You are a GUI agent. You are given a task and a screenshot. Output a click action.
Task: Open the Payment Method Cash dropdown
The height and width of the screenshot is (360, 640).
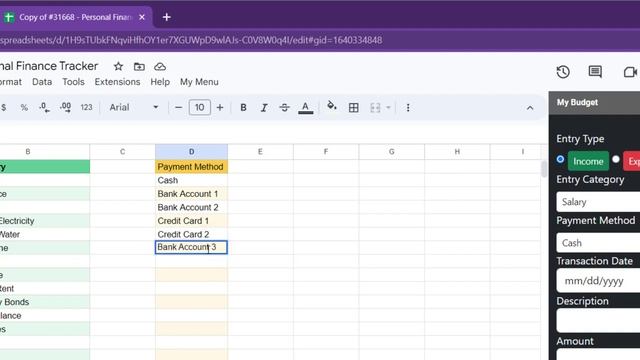pos(598,243)
